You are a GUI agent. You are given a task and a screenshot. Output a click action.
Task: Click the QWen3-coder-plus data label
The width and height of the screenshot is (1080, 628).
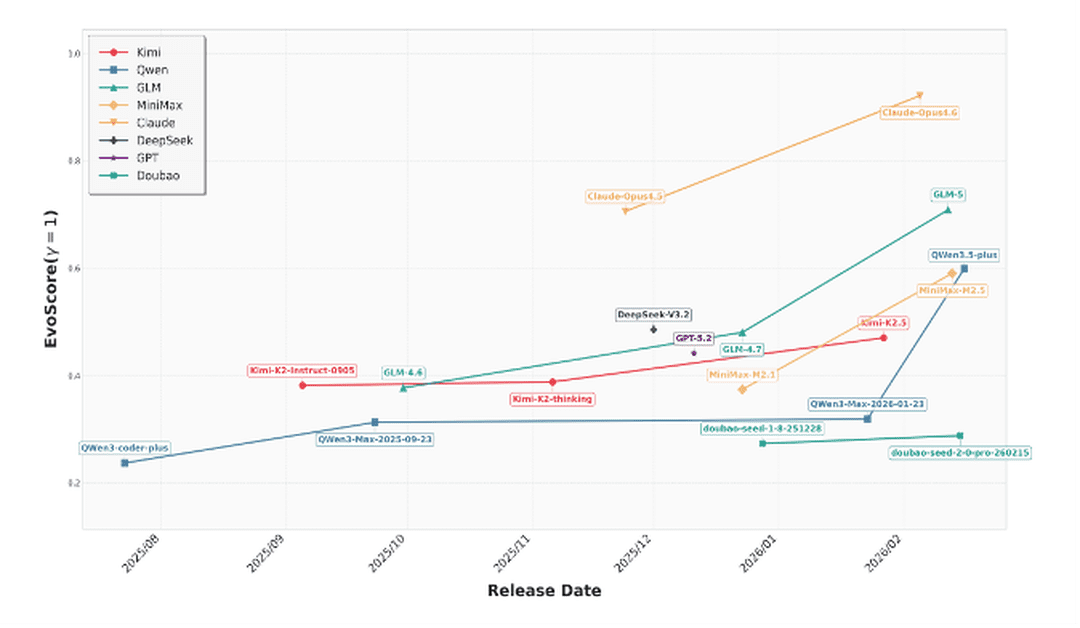pos(125,448)
